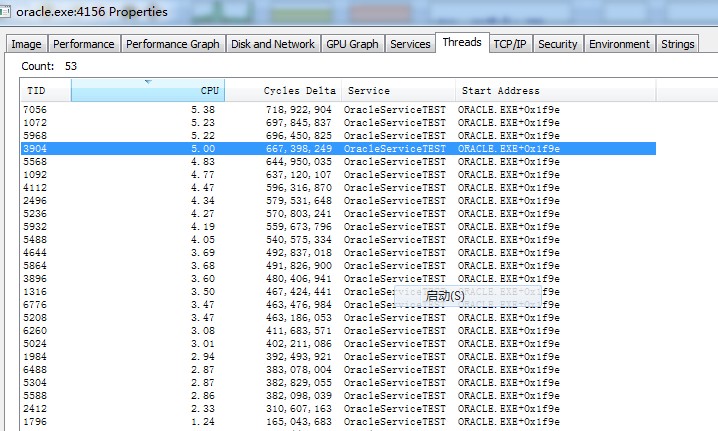Viewport: 718px width, 431px height.
Task: Select thread row with TID 5208
Action: (x=338, y=317)
